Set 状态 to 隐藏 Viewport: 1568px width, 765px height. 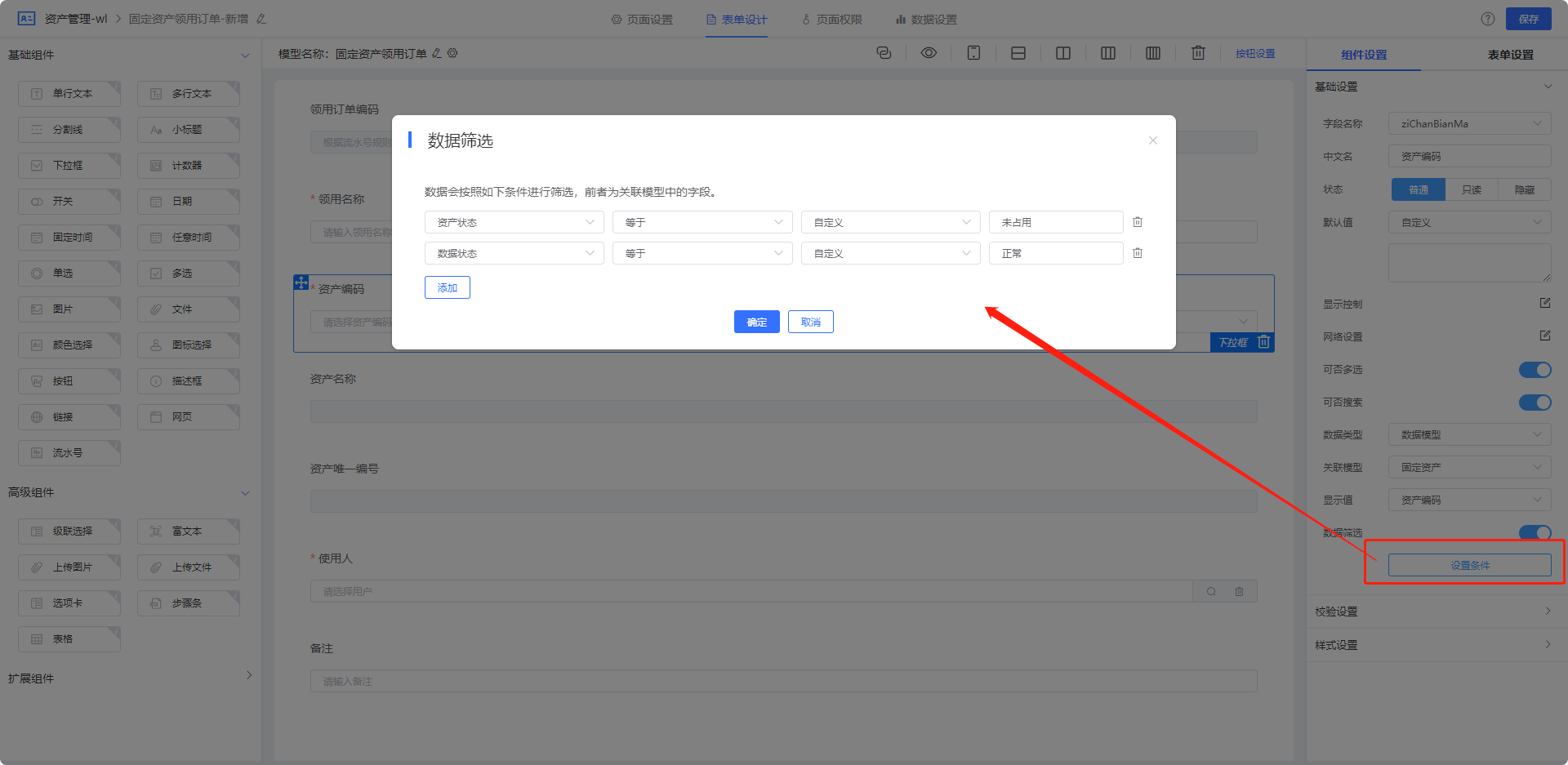(x=1525, y=189)
